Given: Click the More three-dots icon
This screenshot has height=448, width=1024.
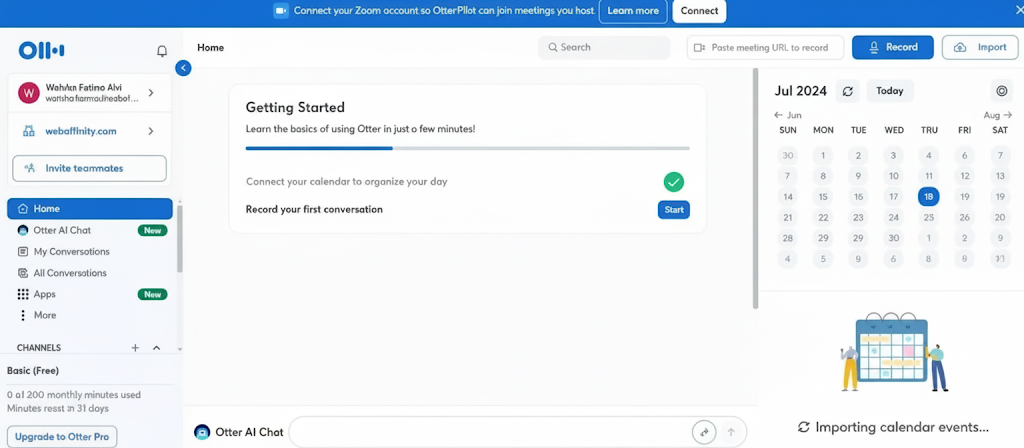Looking at the screenshot, I should 23,315.
